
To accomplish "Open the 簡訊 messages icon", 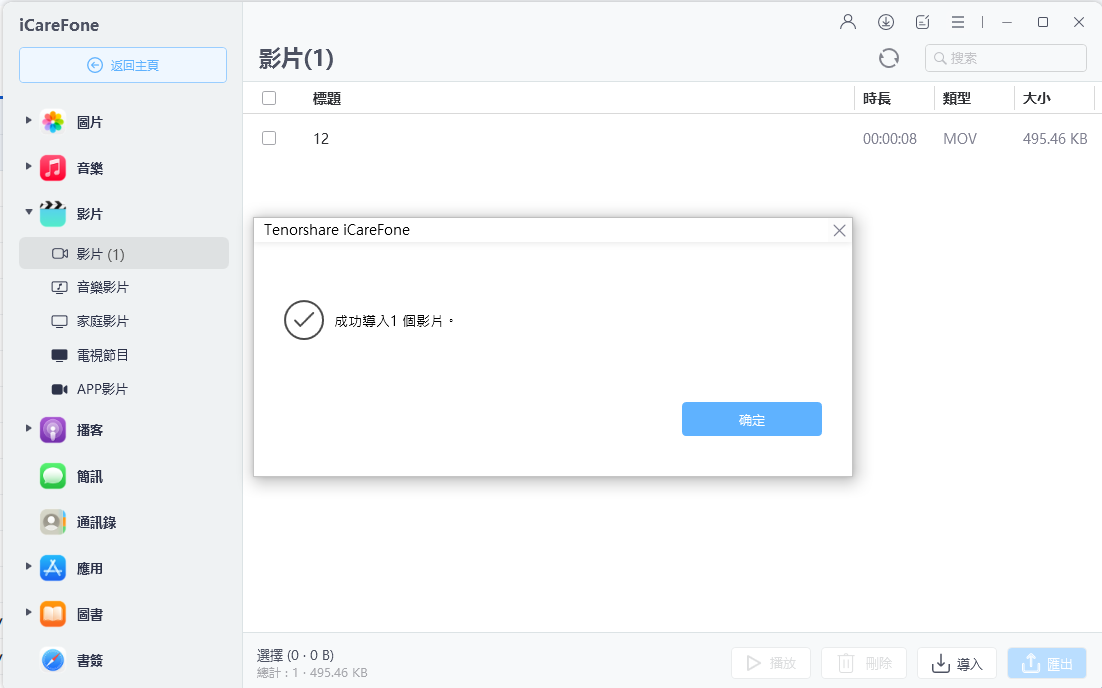I will click(53, 476).
